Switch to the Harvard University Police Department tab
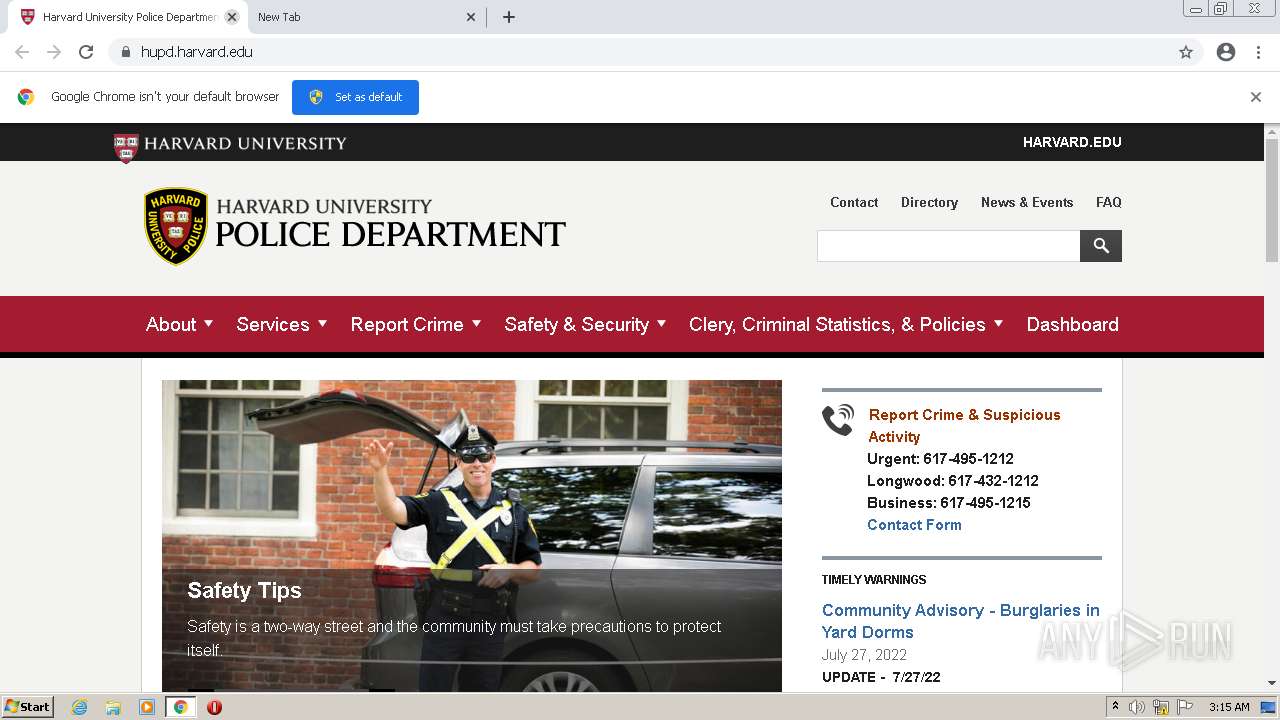The height and width of the screenshot is (720, 1280). click(128, 17)
